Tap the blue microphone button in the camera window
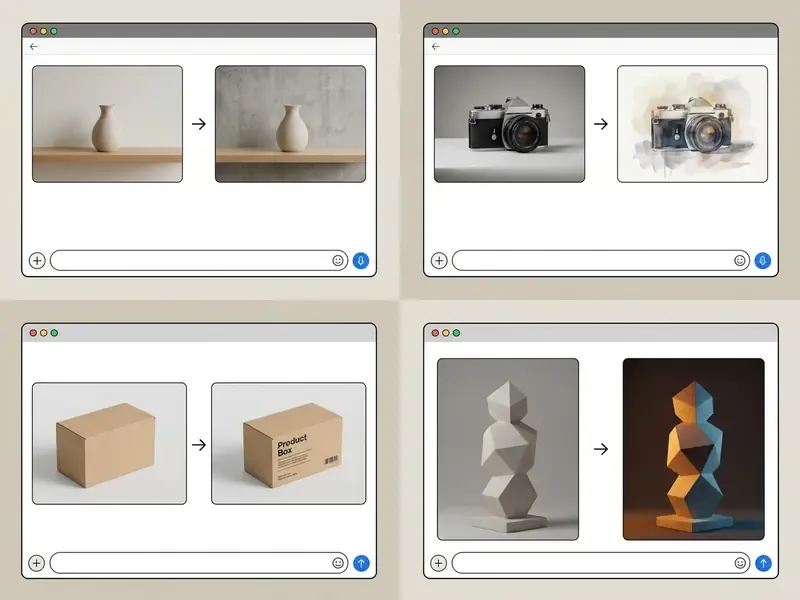This screenshot has width=800, height=600. [x=763, y=261]
